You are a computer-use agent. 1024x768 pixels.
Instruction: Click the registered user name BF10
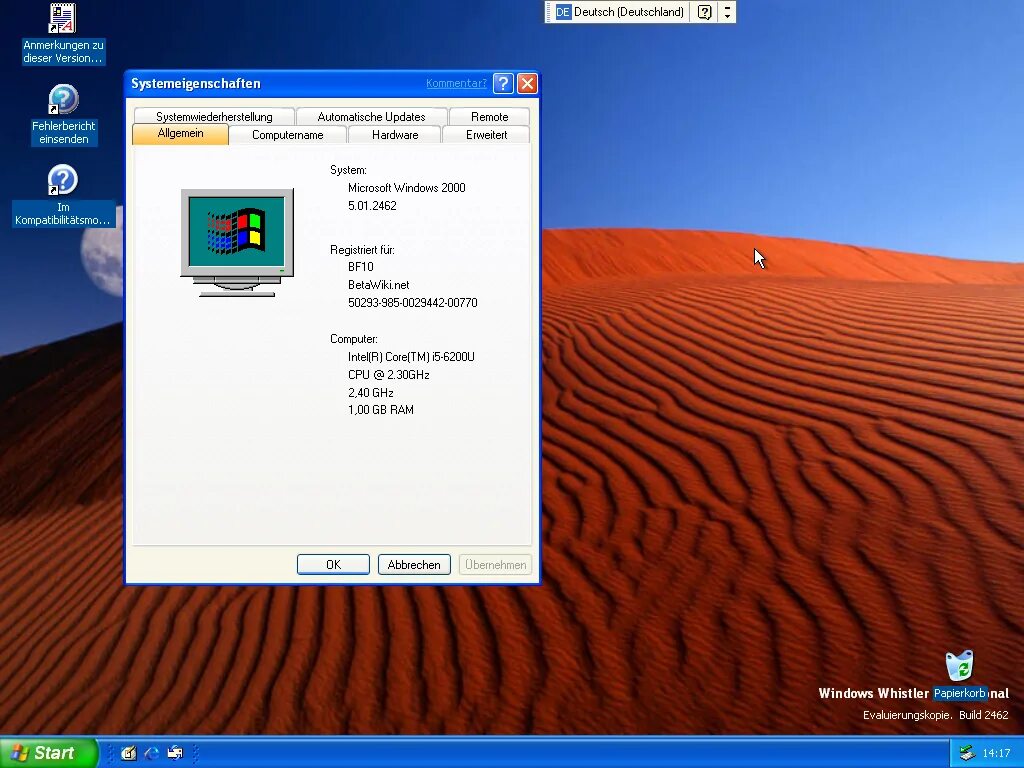point(360,266)
